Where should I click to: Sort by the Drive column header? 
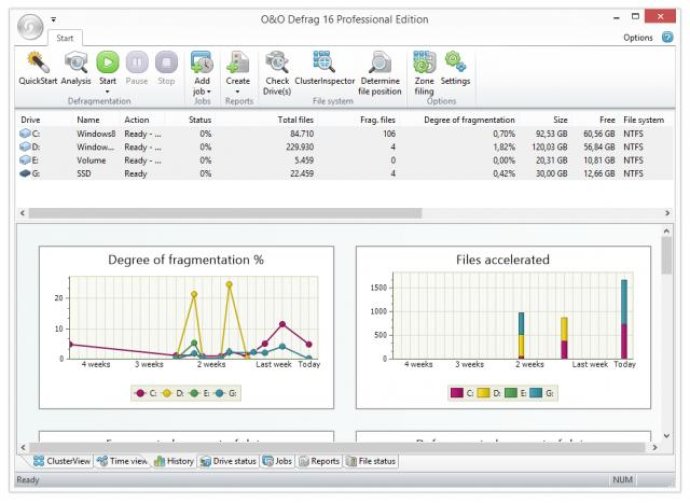[30, 120]
